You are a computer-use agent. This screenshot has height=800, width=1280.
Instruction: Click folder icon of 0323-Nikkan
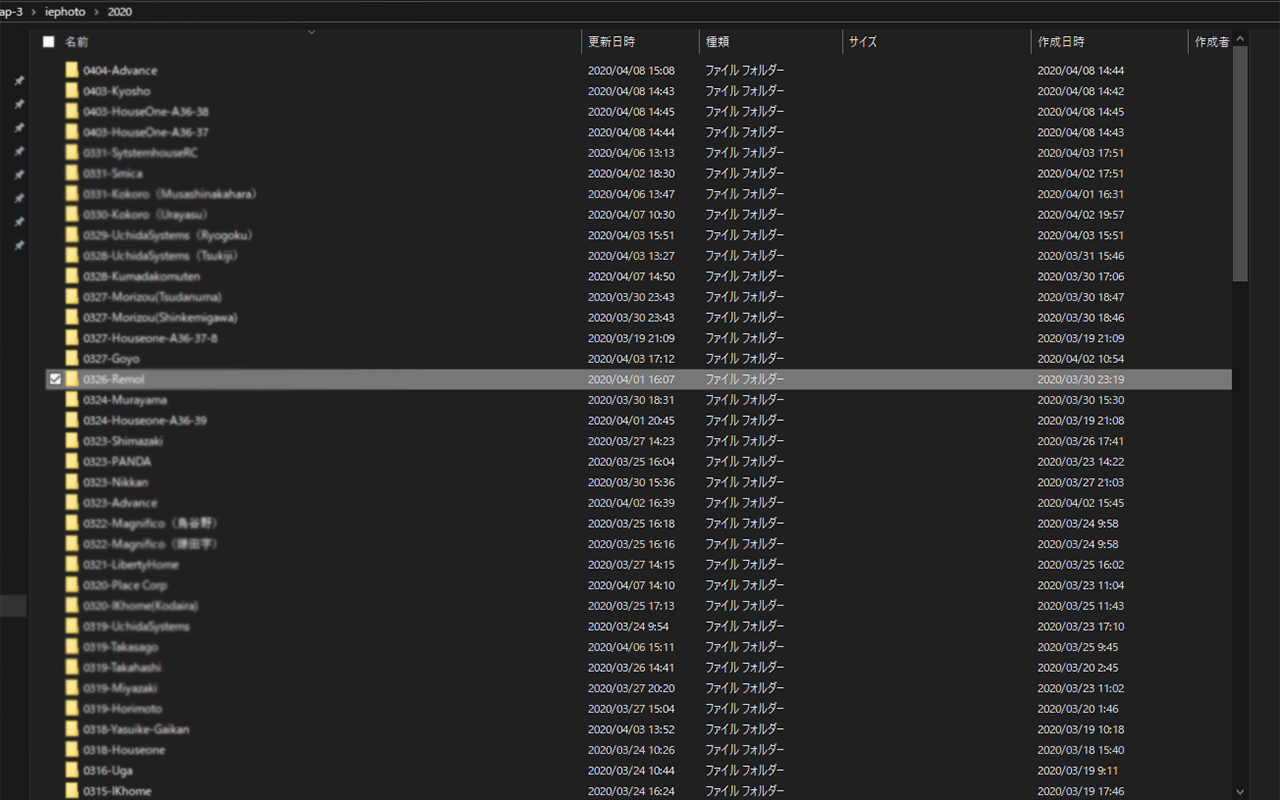pos(72,482)
